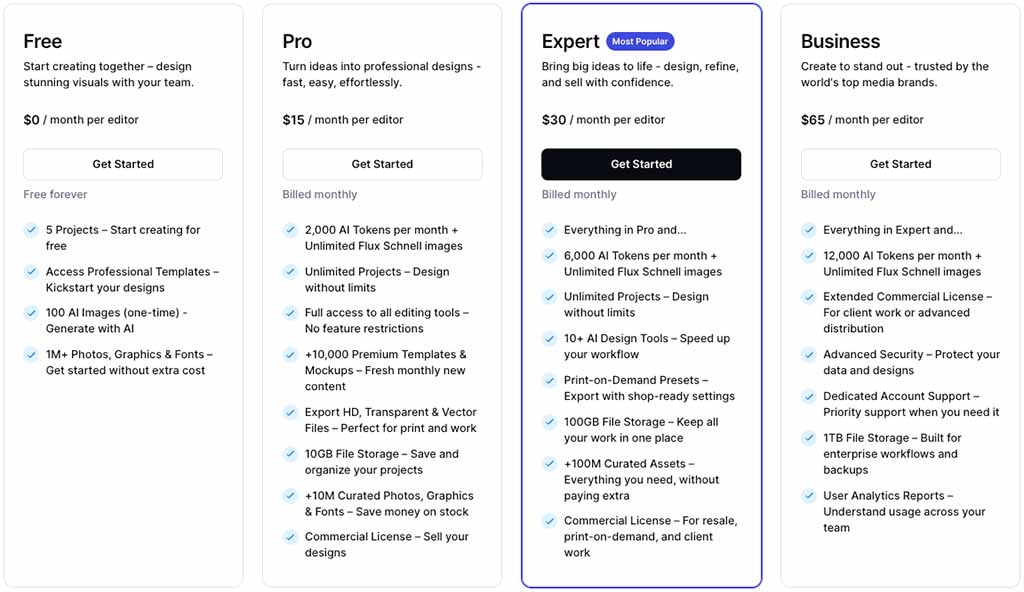This screenshot has width=1024, height=592.
Task: Click the checkmark next to "10+ AI Design Tools"
Action: click(549, 338)
